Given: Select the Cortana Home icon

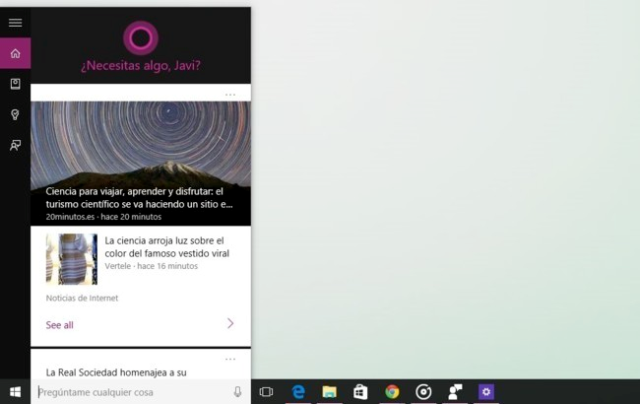Looking at the screenshot, I should point(15,53).
